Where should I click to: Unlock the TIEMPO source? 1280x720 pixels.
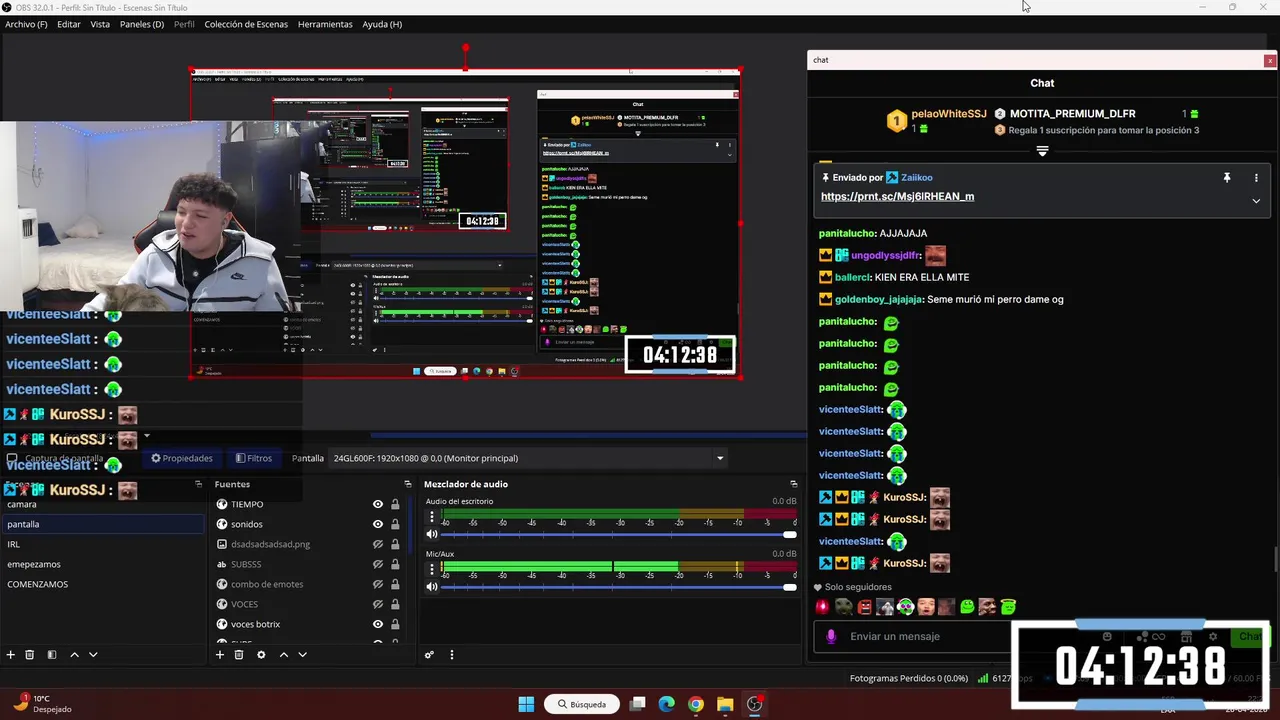pos(395,504)
